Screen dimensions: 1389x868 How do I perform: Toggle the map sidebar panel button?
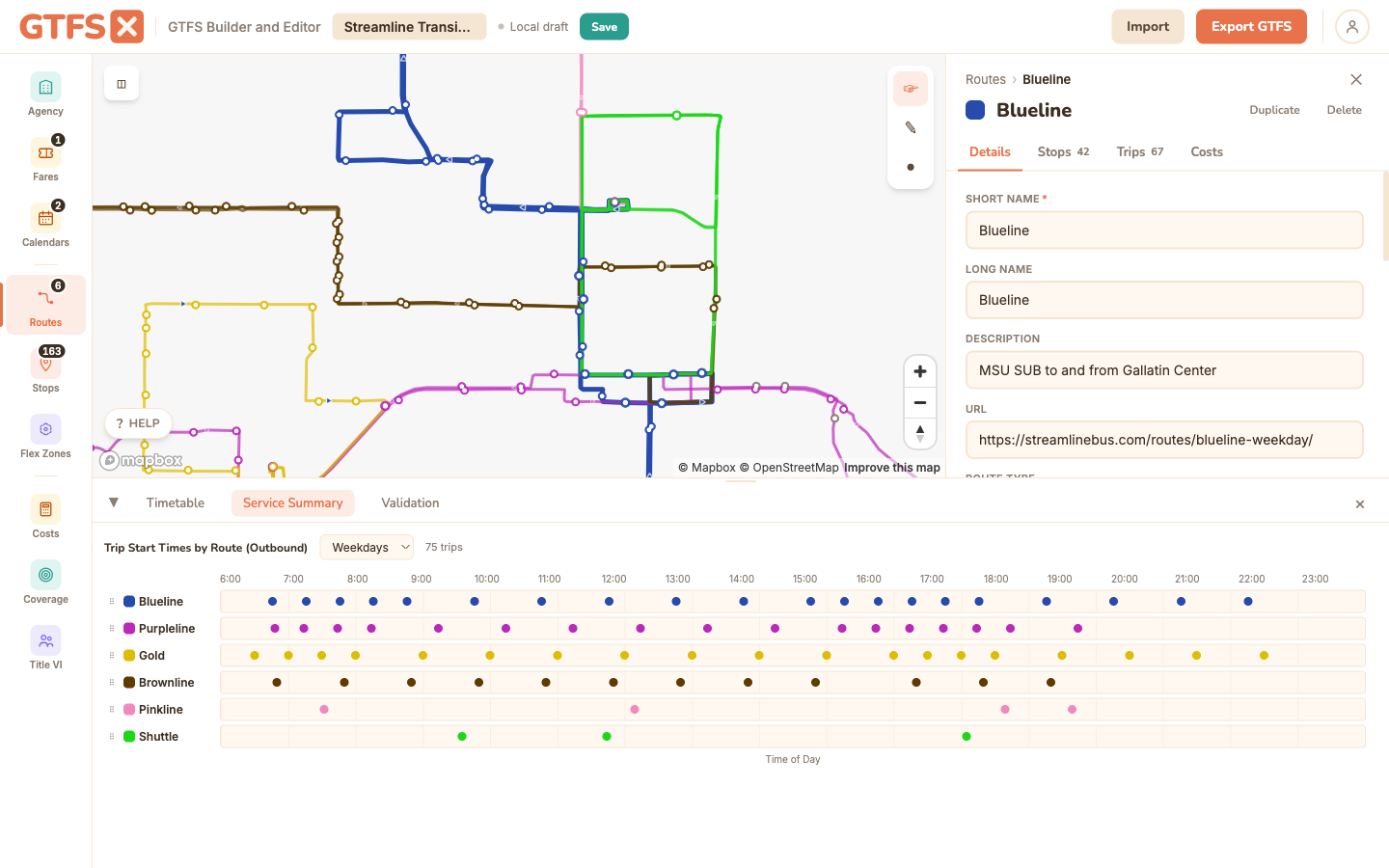click(122, 84)
